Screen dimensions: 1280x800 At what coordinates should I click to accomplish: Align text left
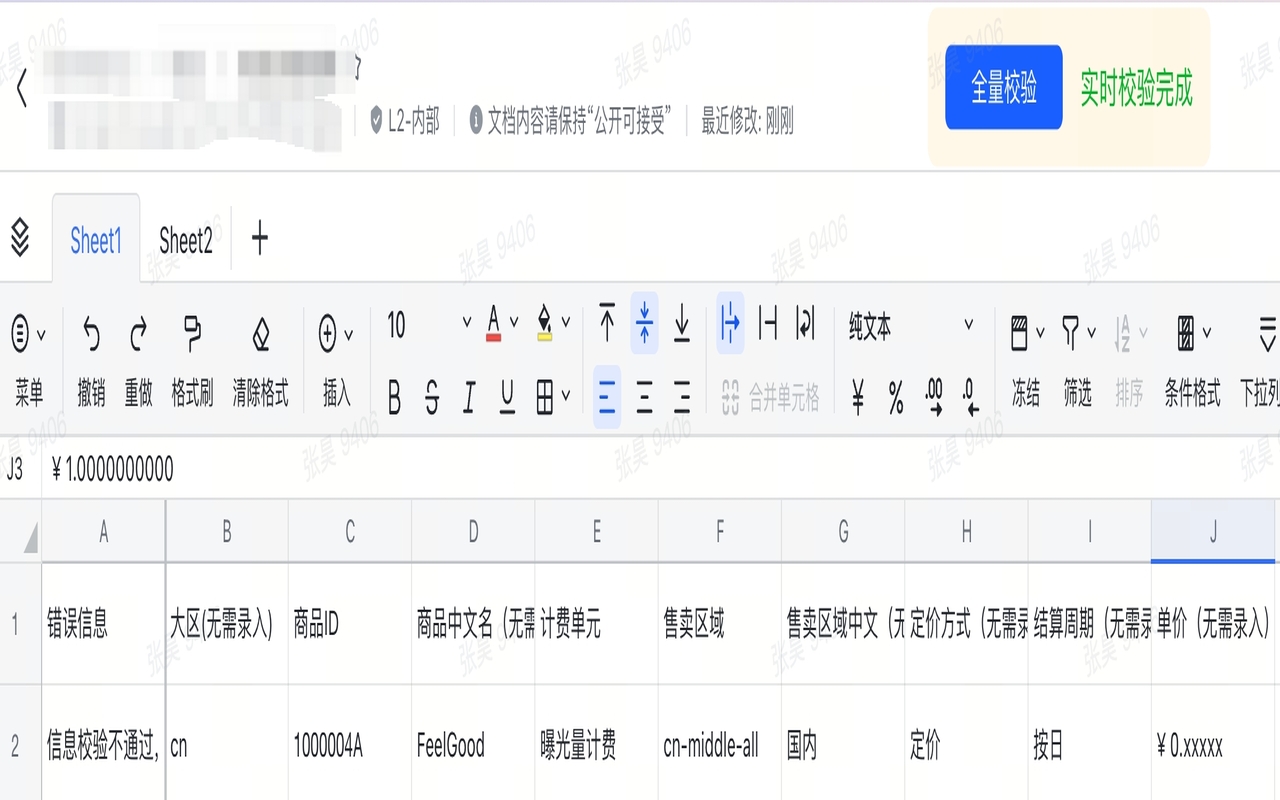(x=607, y=398)
